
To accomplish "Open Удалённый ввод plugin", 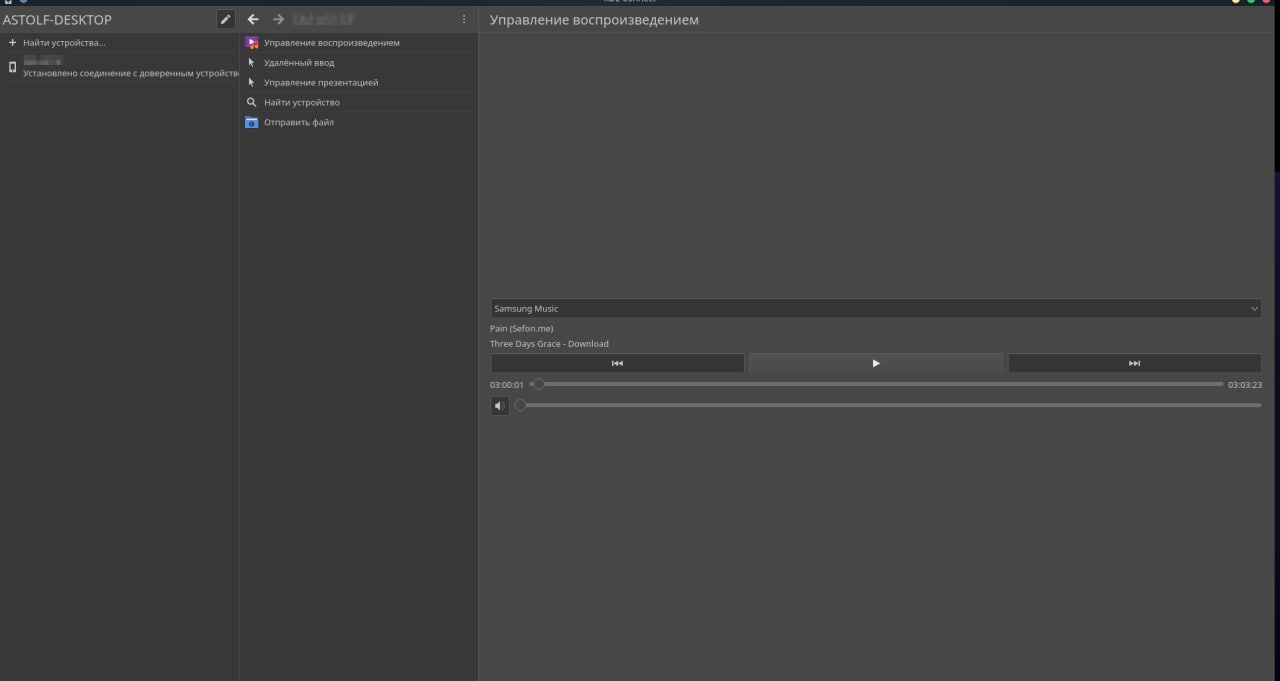I will pos(357,63).
